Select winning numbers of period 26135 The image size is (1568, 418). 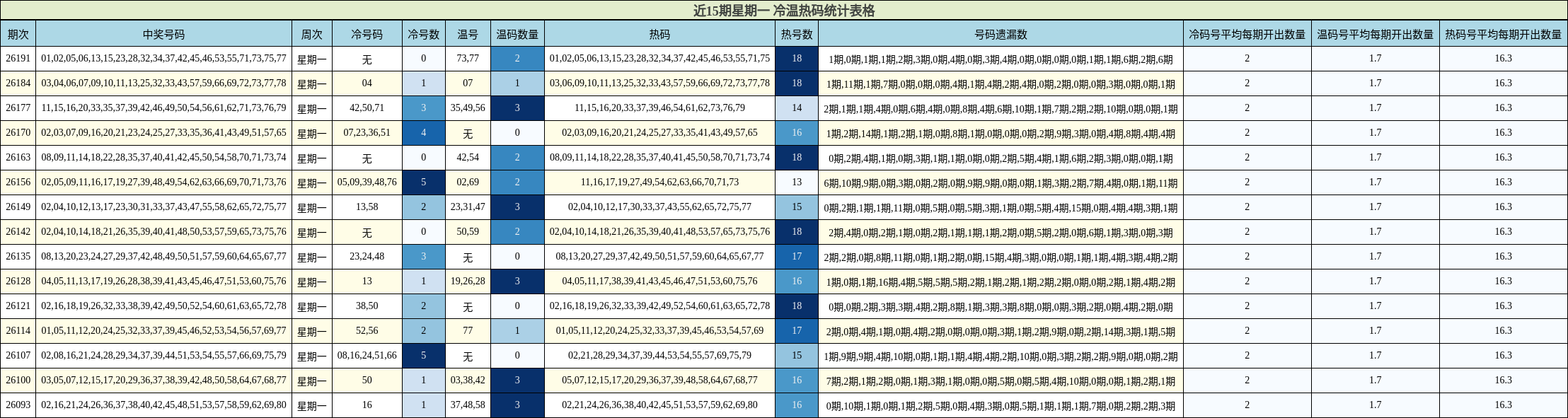tap(163, 257)
